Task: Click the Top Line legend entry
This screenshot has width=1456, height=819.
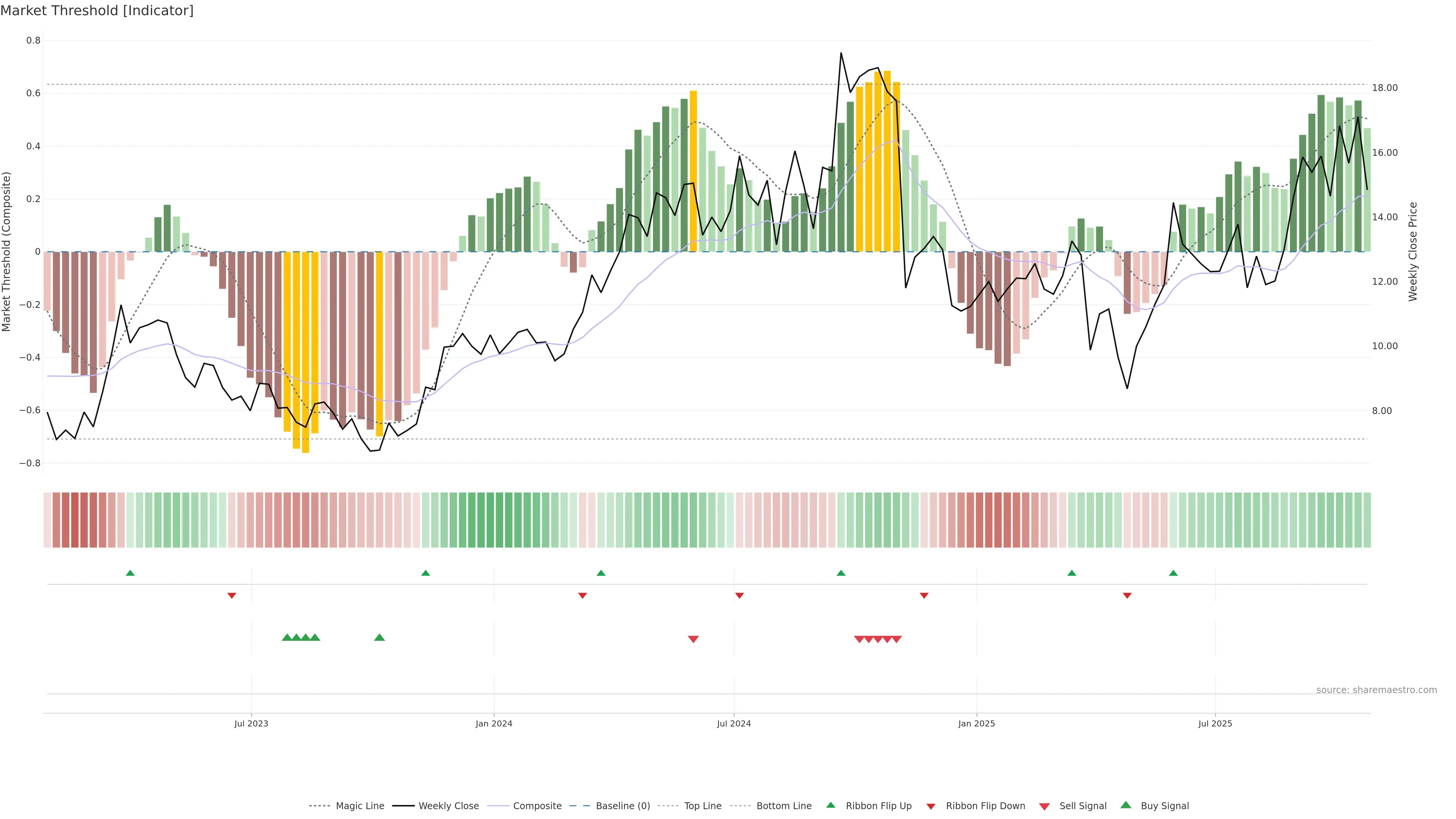Action: (x=703, y=806)
